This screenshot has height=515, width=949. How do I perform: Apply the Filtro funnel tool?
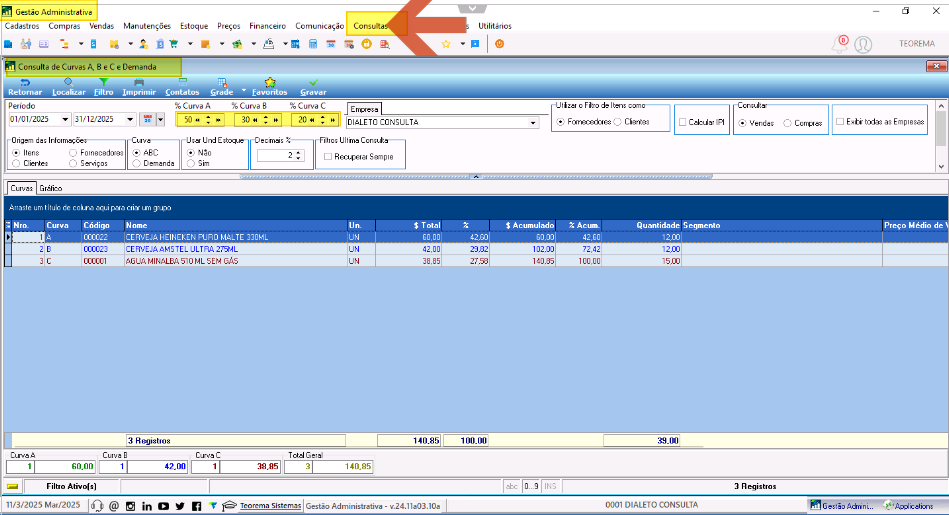103,87
